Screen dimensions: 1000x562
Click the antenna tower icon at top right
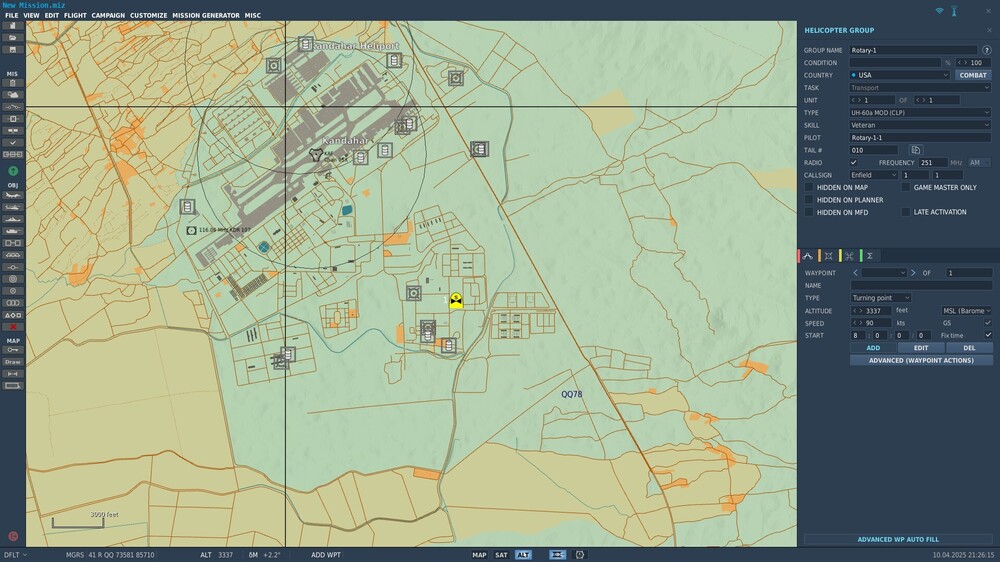[954, 11]
